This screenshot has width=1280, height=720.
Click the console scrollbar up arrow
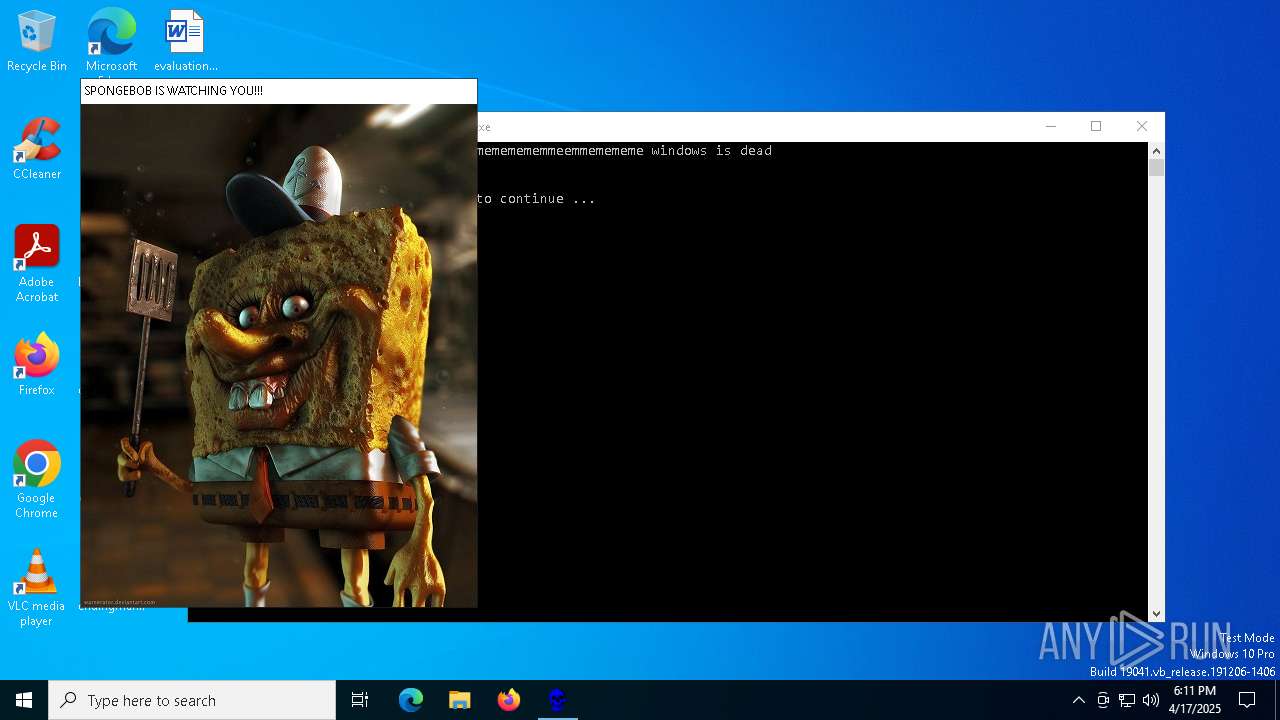point(1156,151)
